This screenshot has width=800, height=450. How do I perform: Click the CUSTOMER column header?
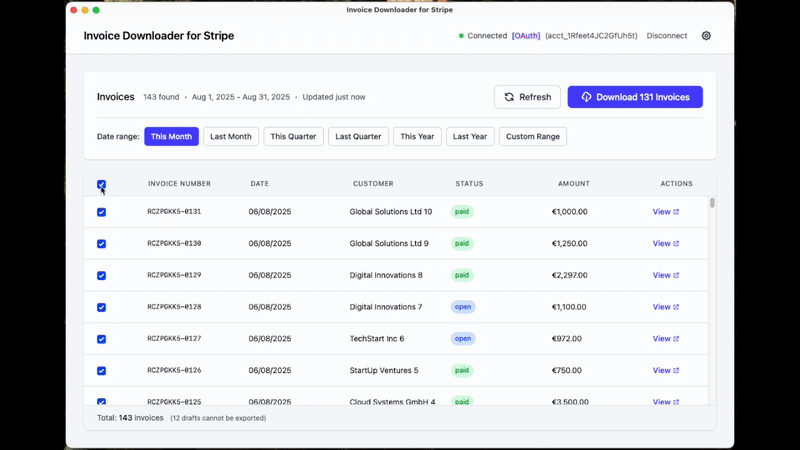(x=373, y=184)
